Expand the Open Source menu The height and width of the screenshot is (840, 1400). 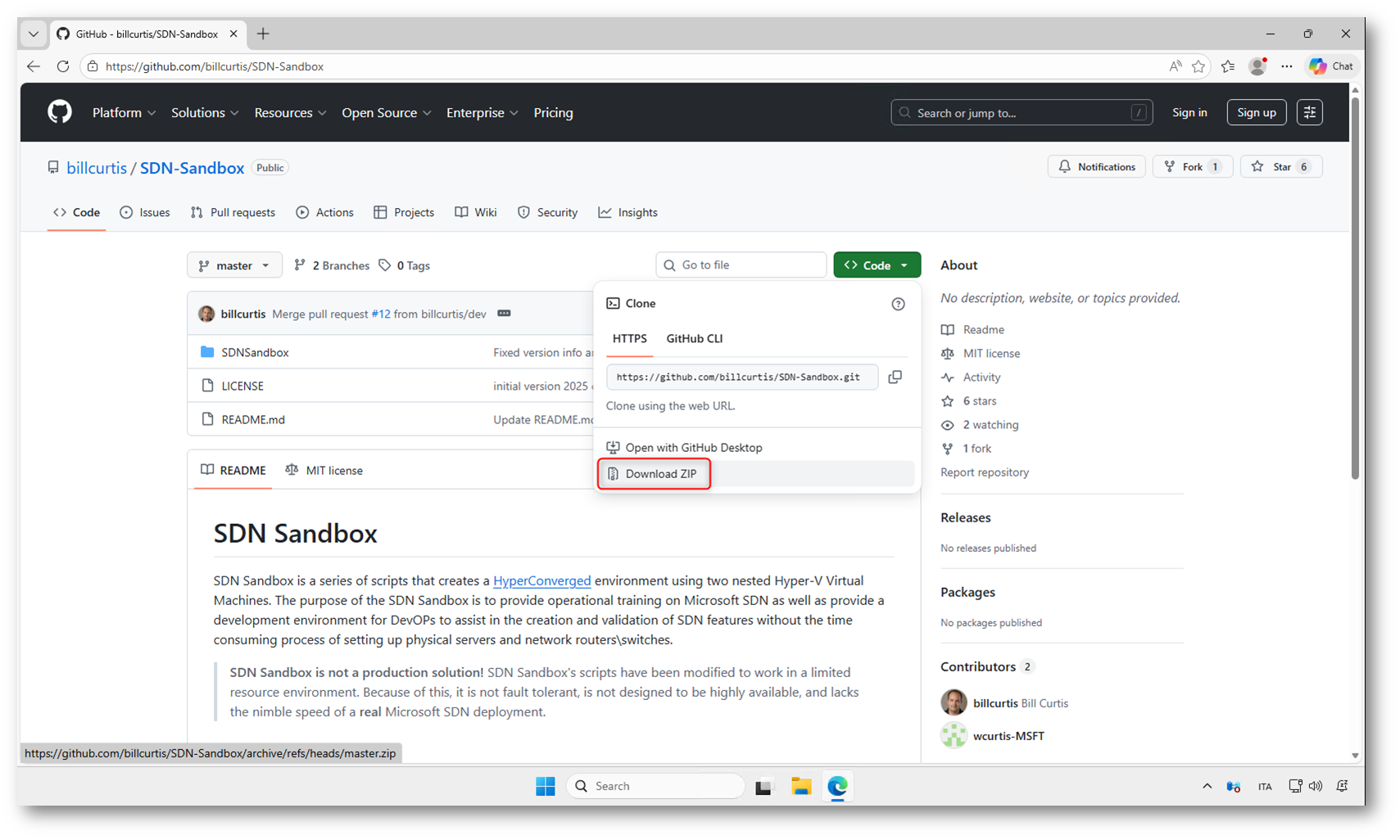[386, 113]
